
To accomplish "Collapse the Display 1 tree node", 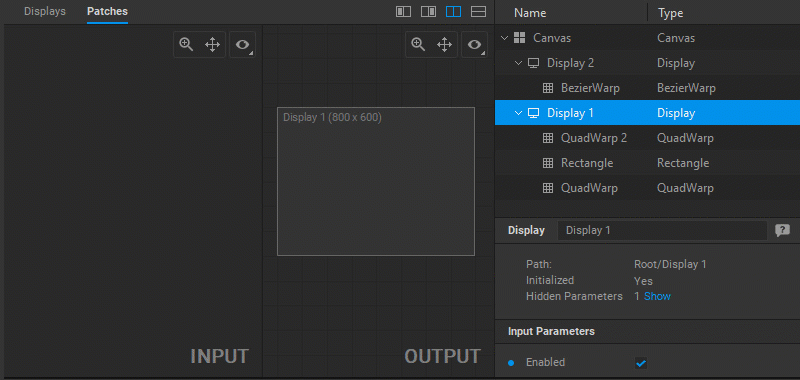I will click(x=519, y=113).
